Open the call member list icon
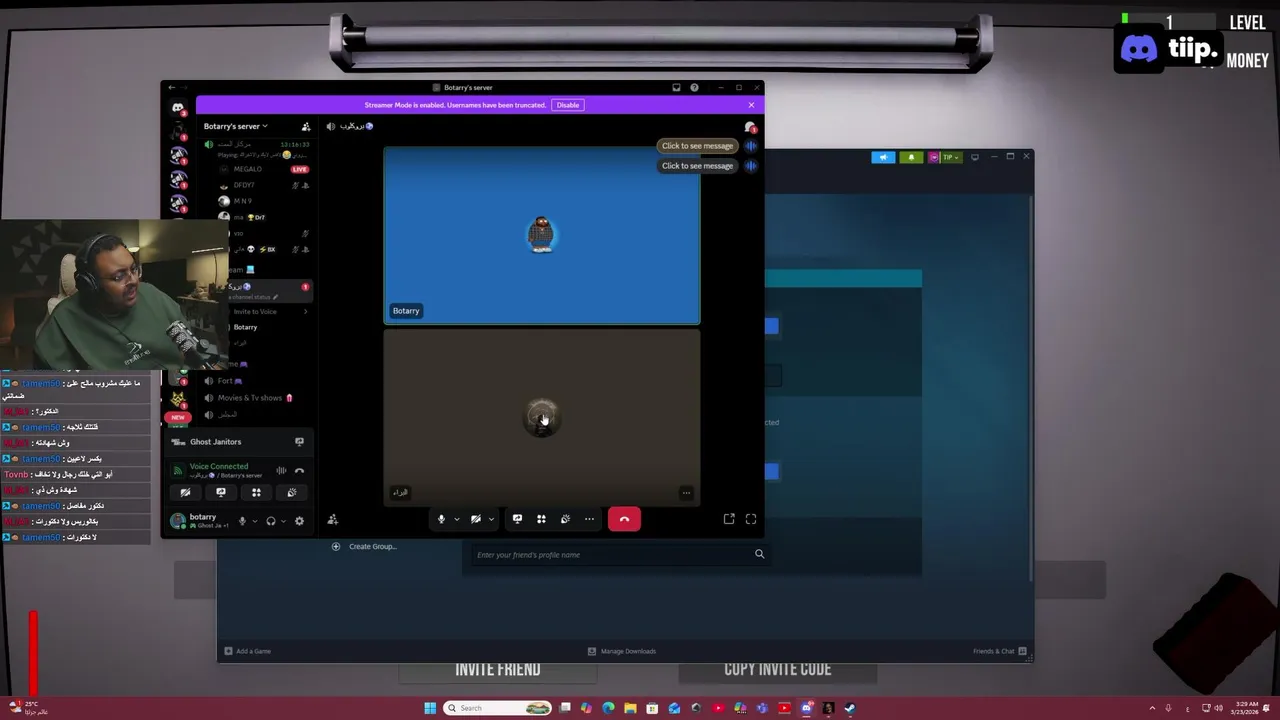The image size is (1280, 720). coord(333,520)
